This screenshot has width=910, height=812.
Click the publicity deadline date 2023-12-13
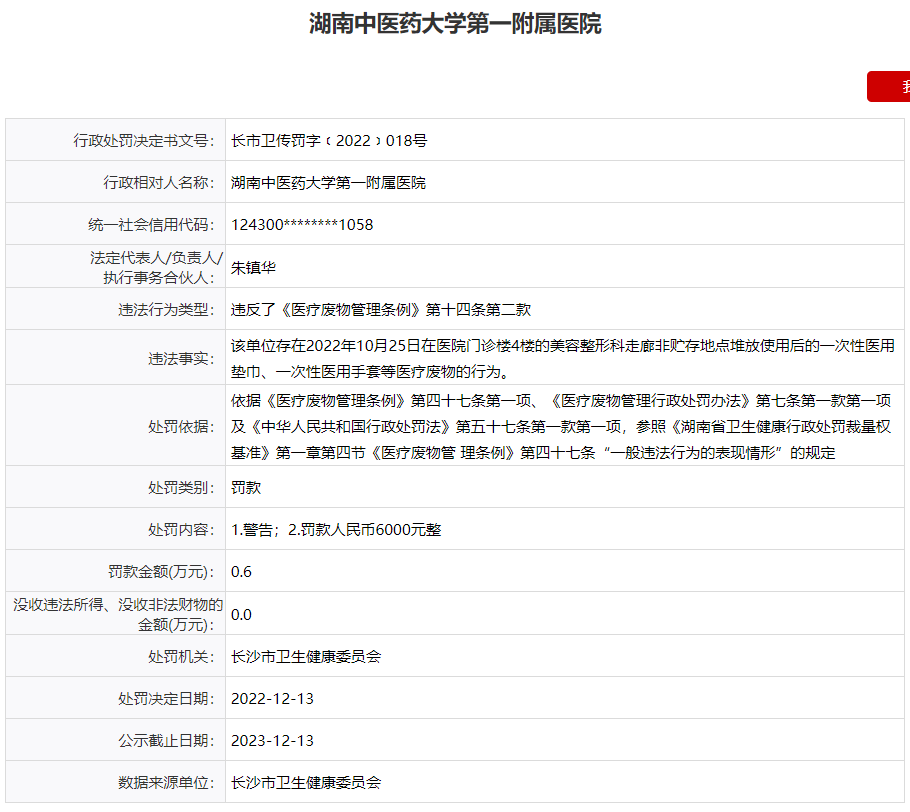(272, 741)
